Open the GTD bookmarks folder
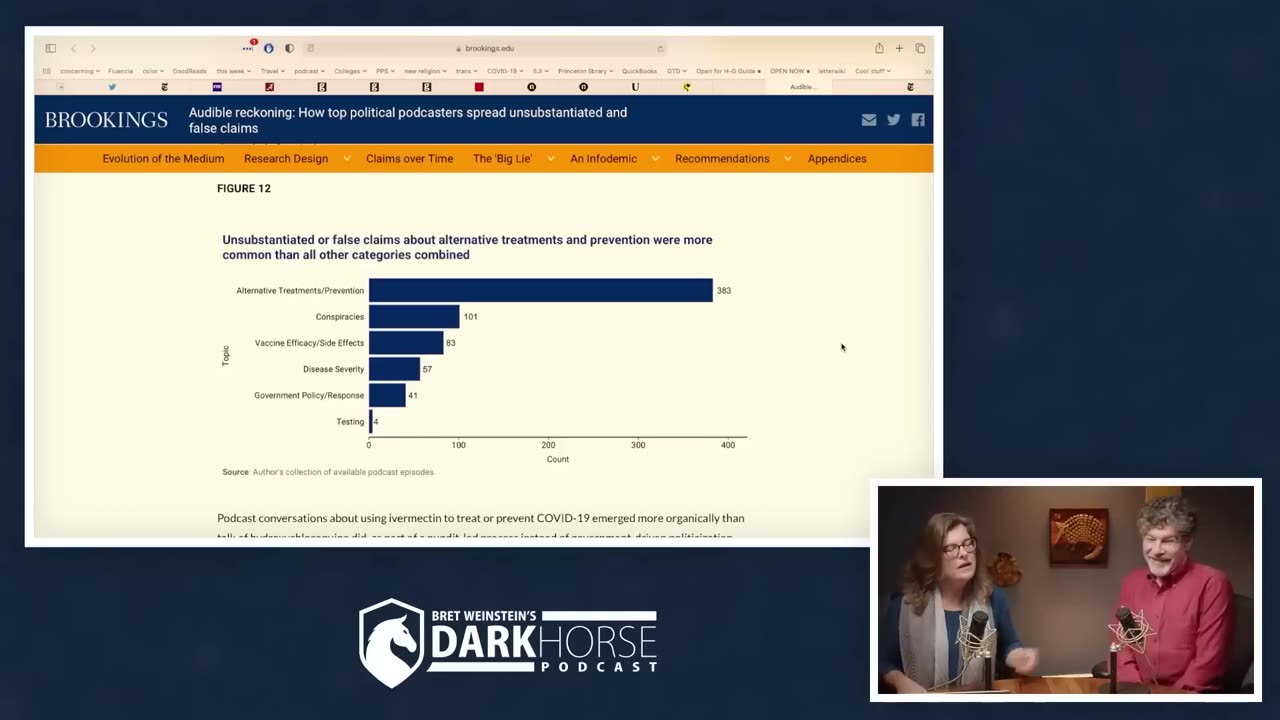Viewport: 1280px width, 720px height. [x=677, y=71]
